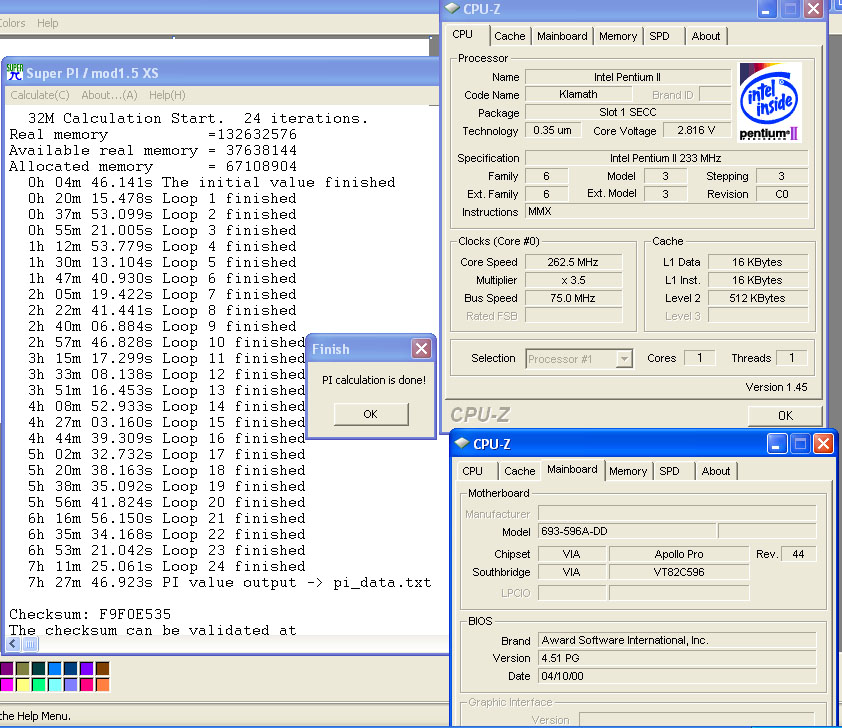This screenshot has width=842, height=728.
Task: Click the motherboard Model field 693-596A-DD
Action: (626, 532)
